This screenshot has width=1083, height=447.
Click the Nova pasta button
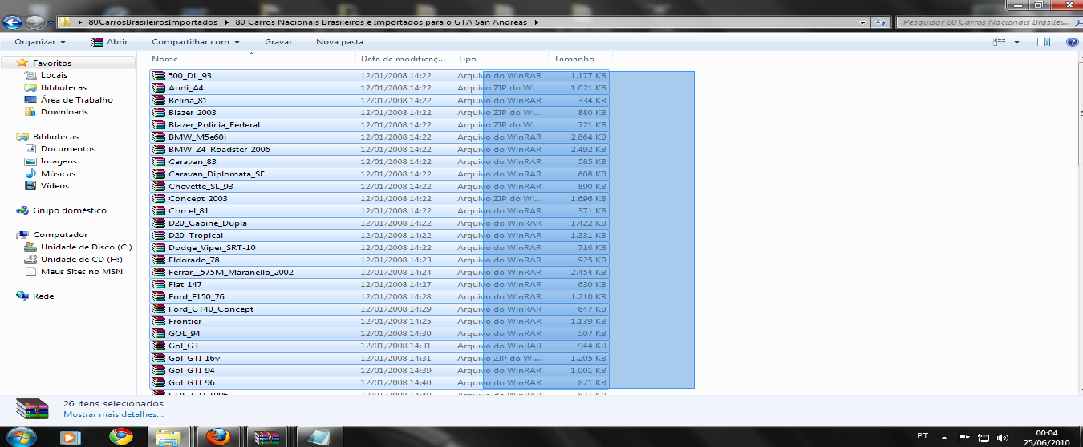coord(340,42)
